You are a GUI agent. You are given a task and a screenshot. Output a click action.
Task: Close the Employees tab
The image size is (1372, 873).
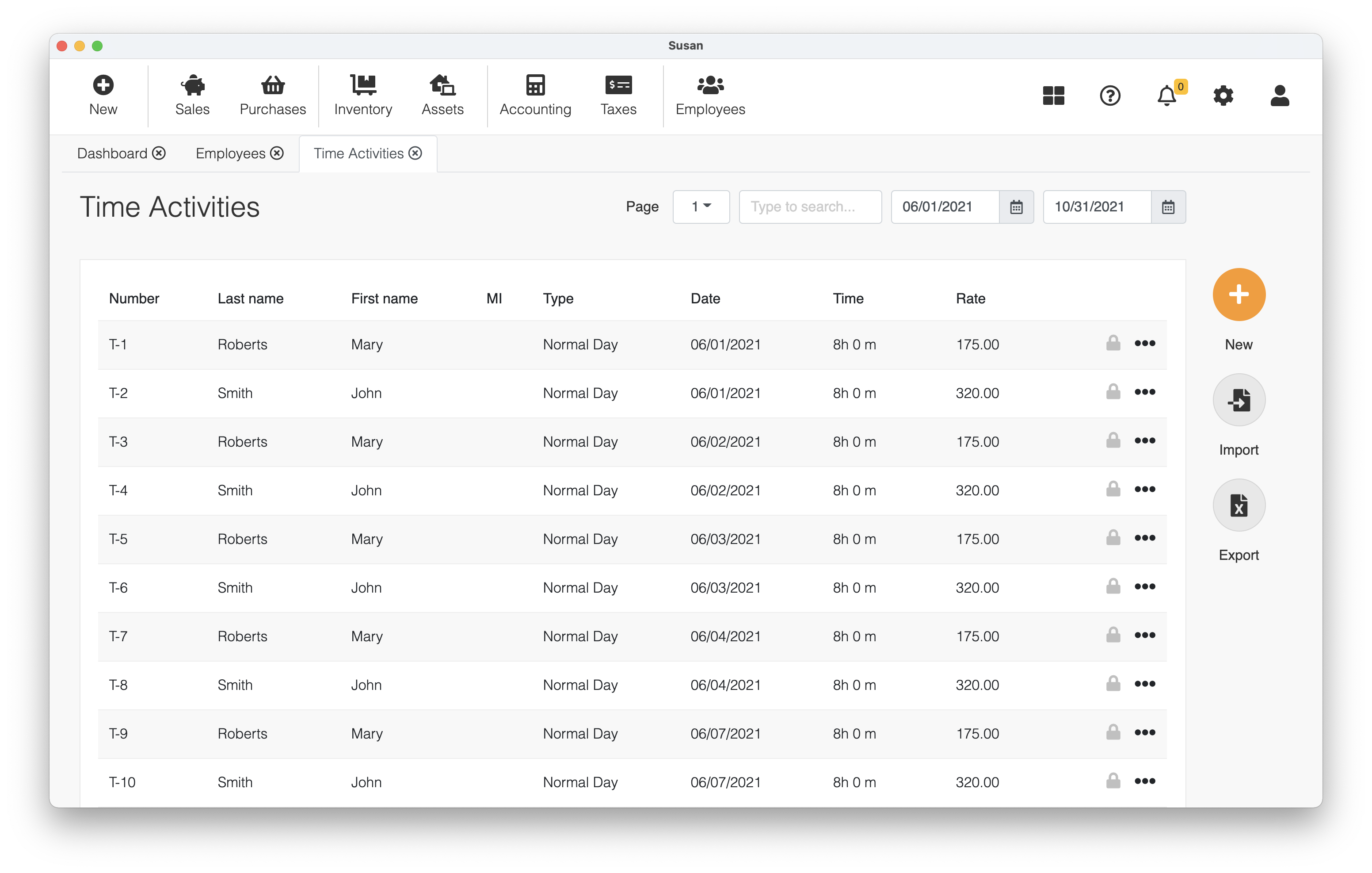coord(277,153)
